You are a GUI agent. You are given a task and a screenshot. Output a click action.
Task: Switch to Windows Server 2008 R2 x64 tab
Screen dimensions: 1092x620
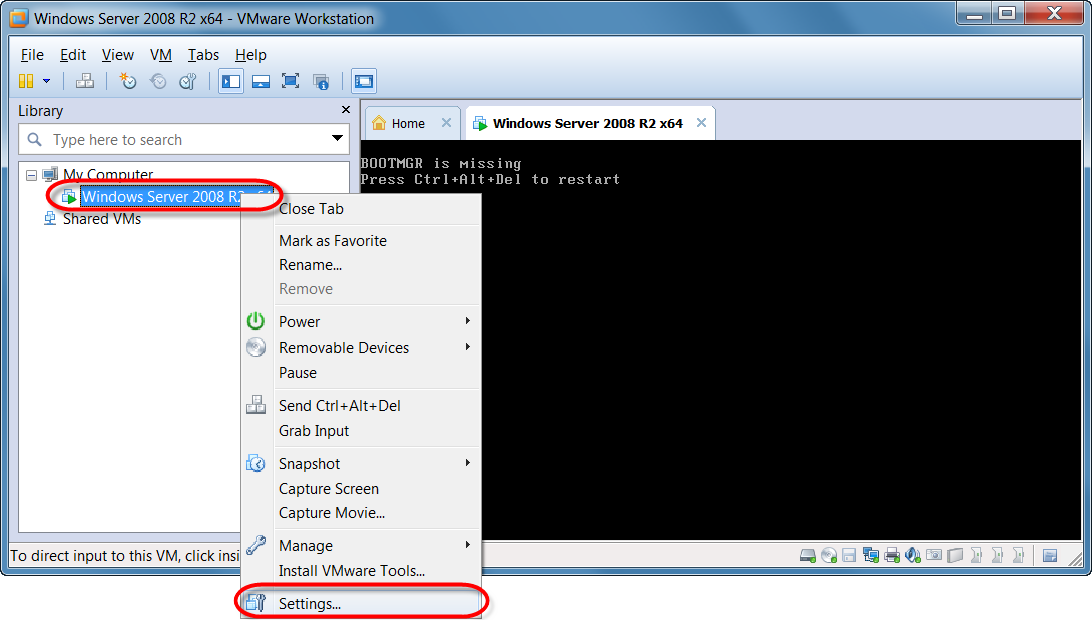(587, 123)
